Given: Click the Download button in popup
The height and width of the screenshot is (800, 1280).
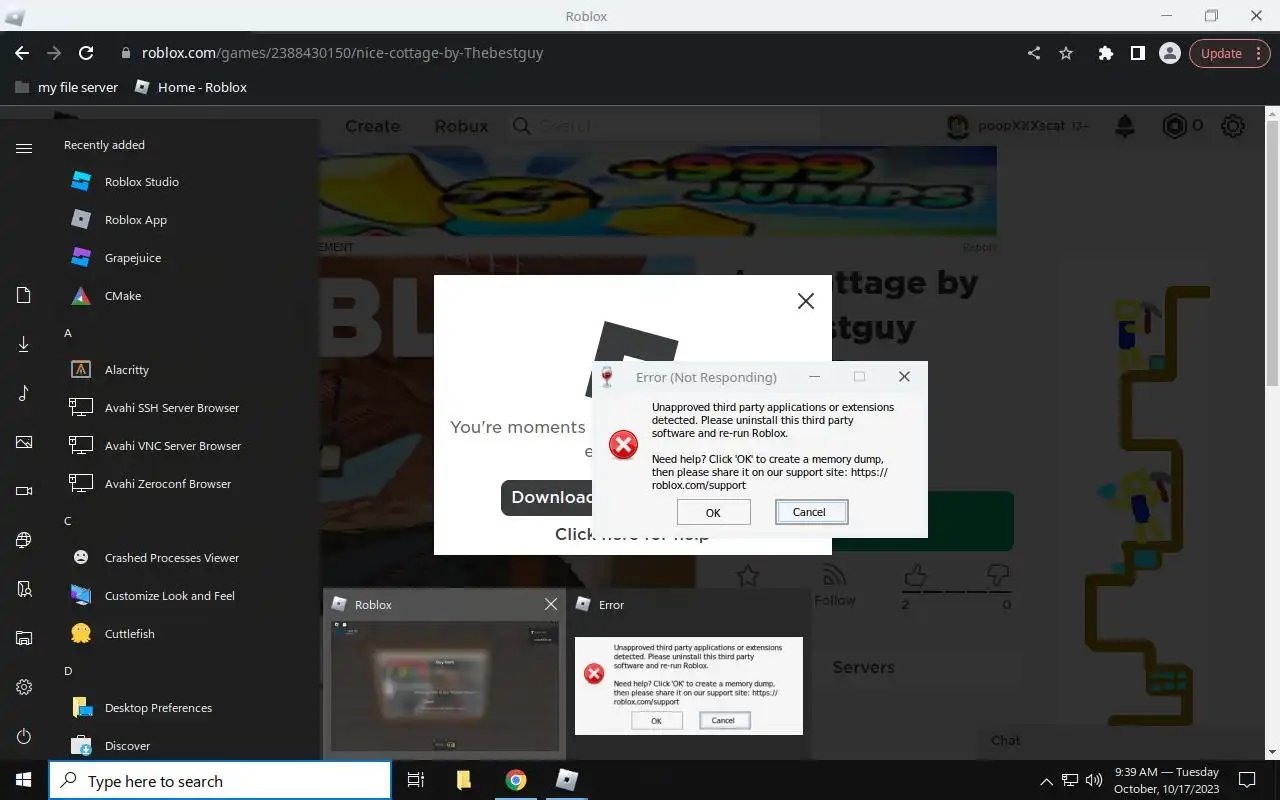Looking at the screenshot, I should coord(548,497).
